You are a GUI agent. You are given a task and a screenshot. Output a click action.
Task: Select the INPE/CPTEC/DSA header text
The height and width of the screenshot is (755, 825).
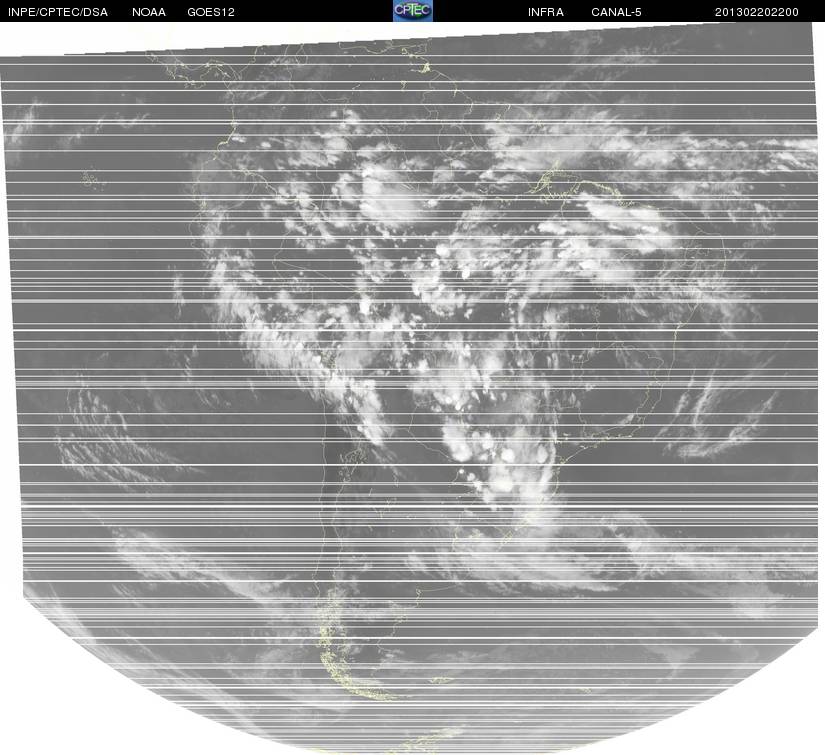pos(58,12)
